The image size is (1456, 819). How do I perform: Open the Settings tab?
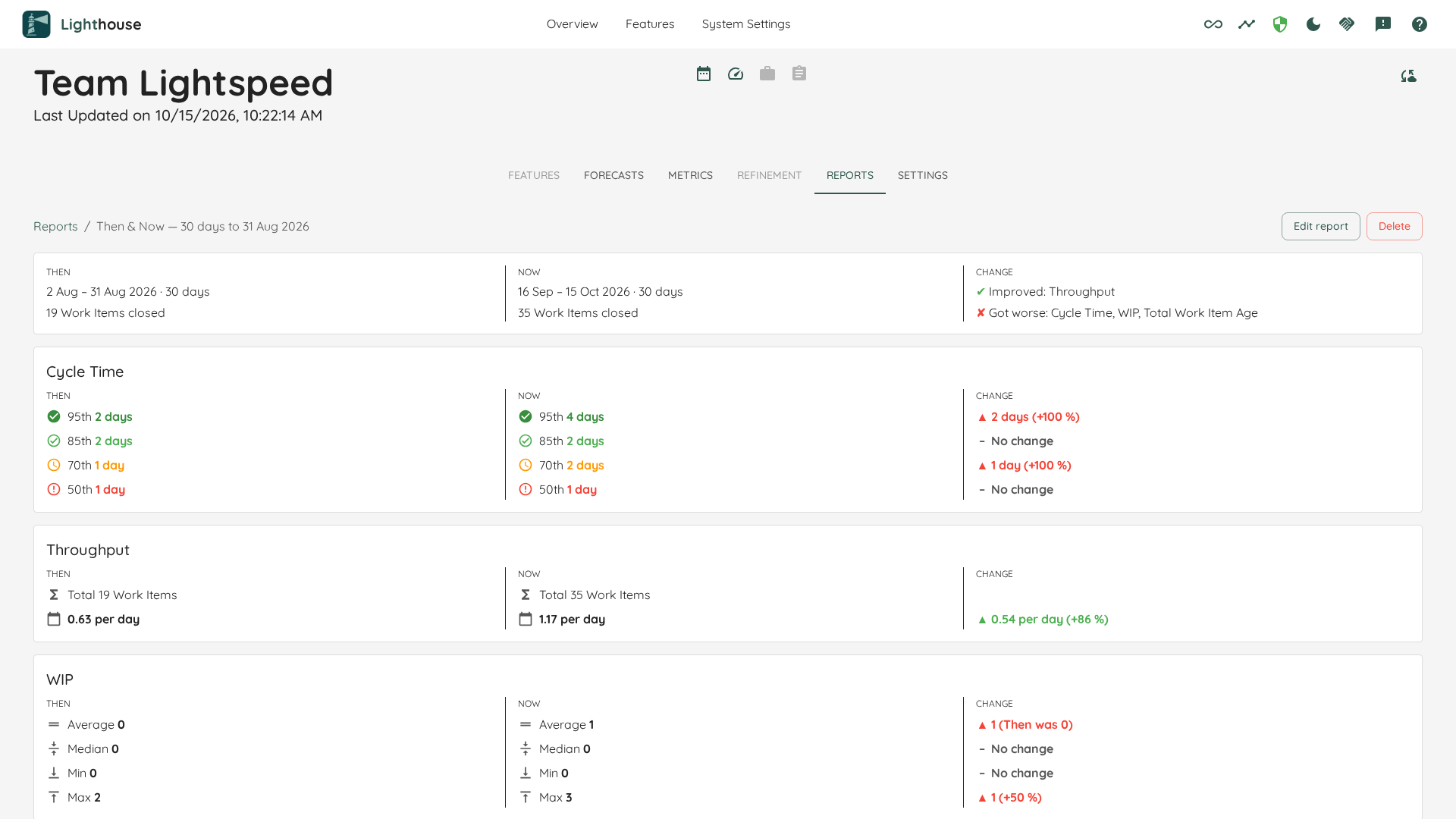923,175
